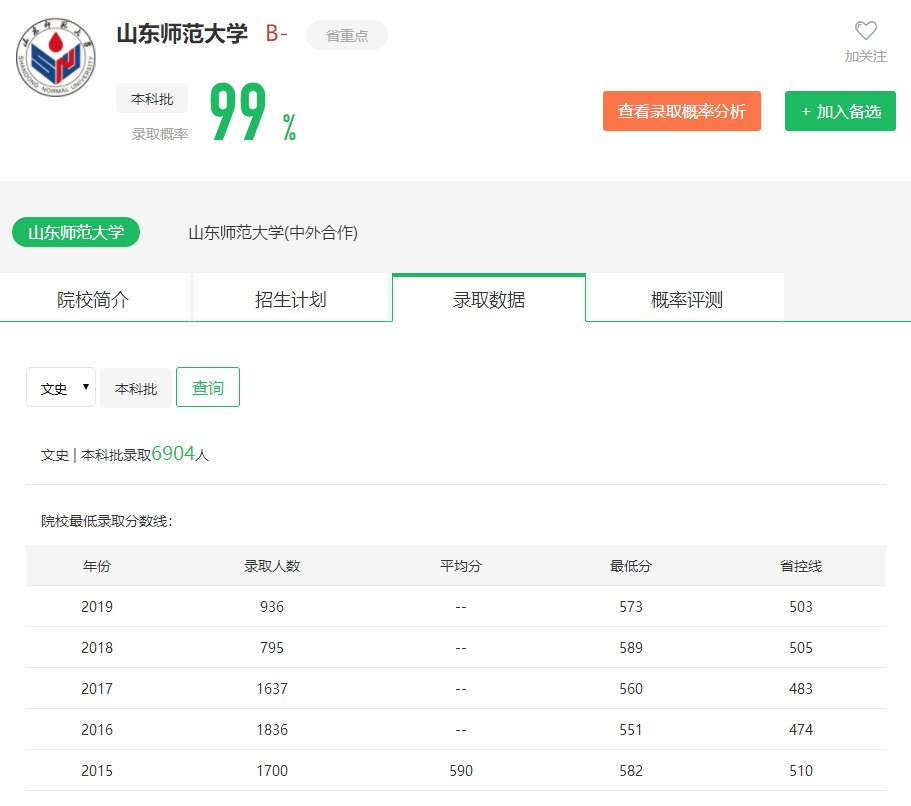Click minimum score 551

[631, 730]
